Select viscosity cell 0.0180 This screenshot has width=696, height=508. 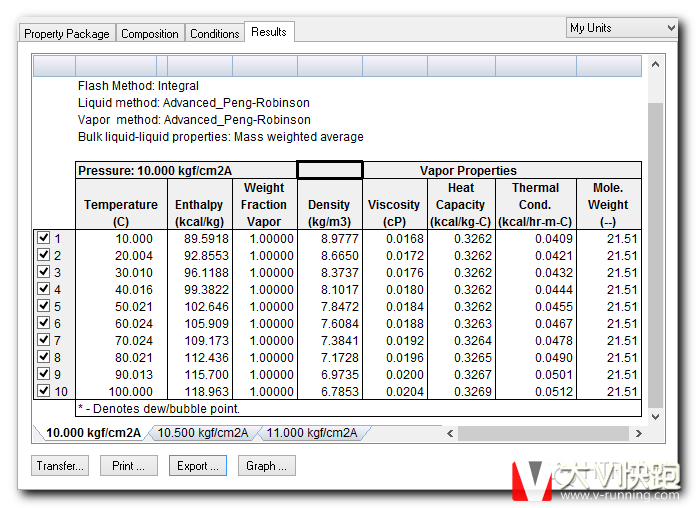click(x=395, y=290)
